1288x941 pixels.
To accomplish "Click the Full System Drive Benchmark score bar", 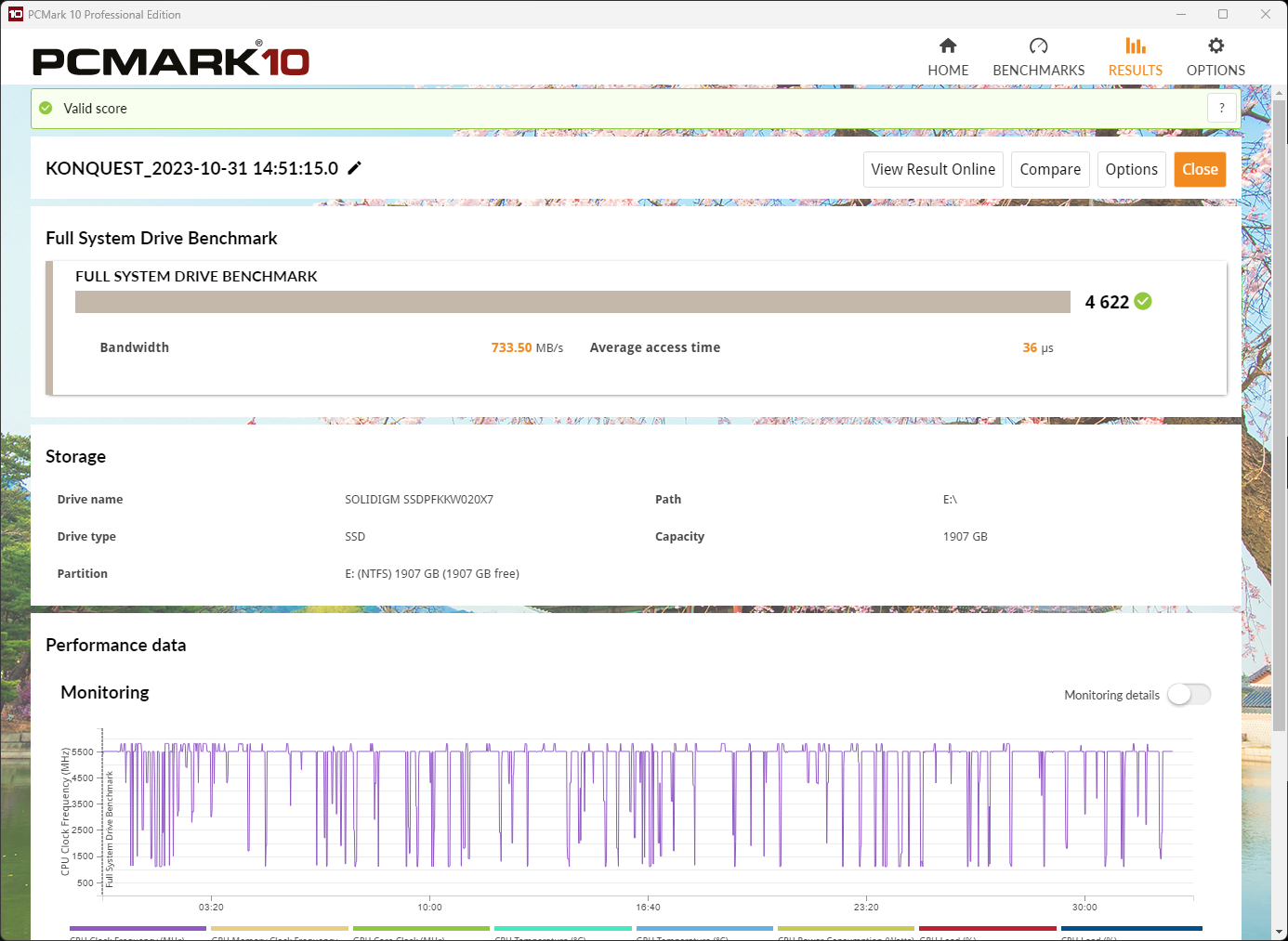I will [572, 302].
